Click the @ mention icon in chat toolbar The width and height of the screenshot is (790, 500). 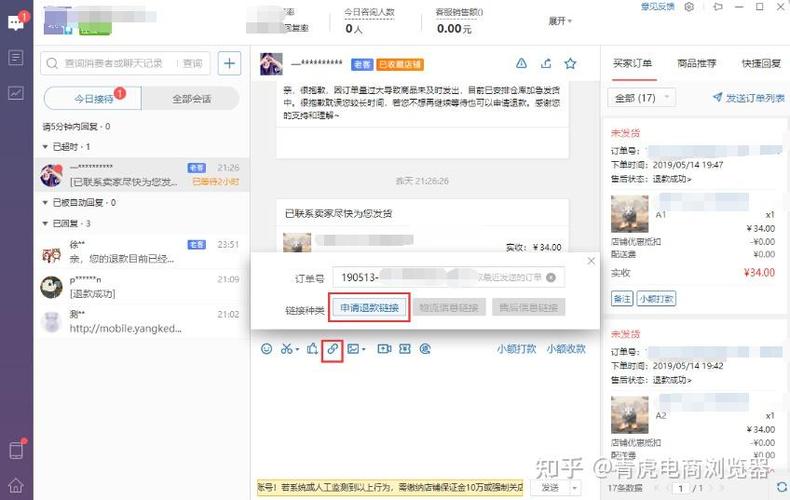tap(425, 349)
